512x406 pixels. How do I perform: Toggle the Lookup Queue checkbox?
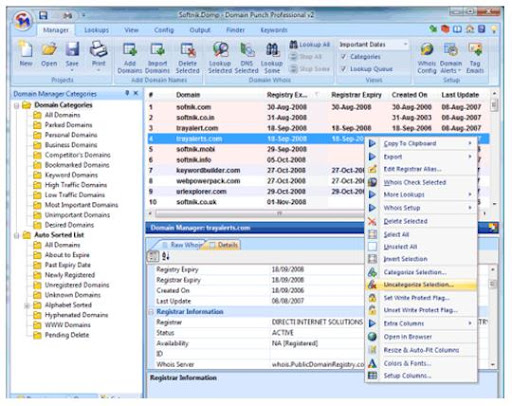[343, 69]
